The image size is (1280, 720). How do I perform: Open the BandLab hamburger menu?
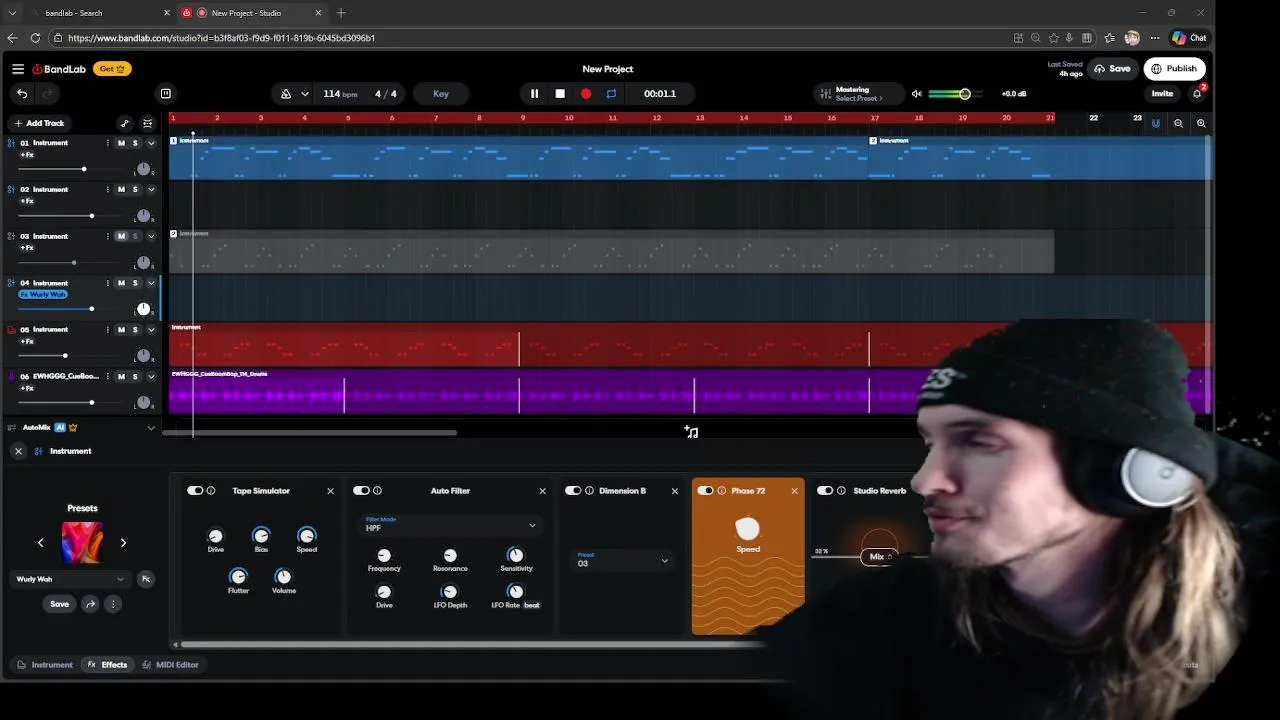[18, 69]
